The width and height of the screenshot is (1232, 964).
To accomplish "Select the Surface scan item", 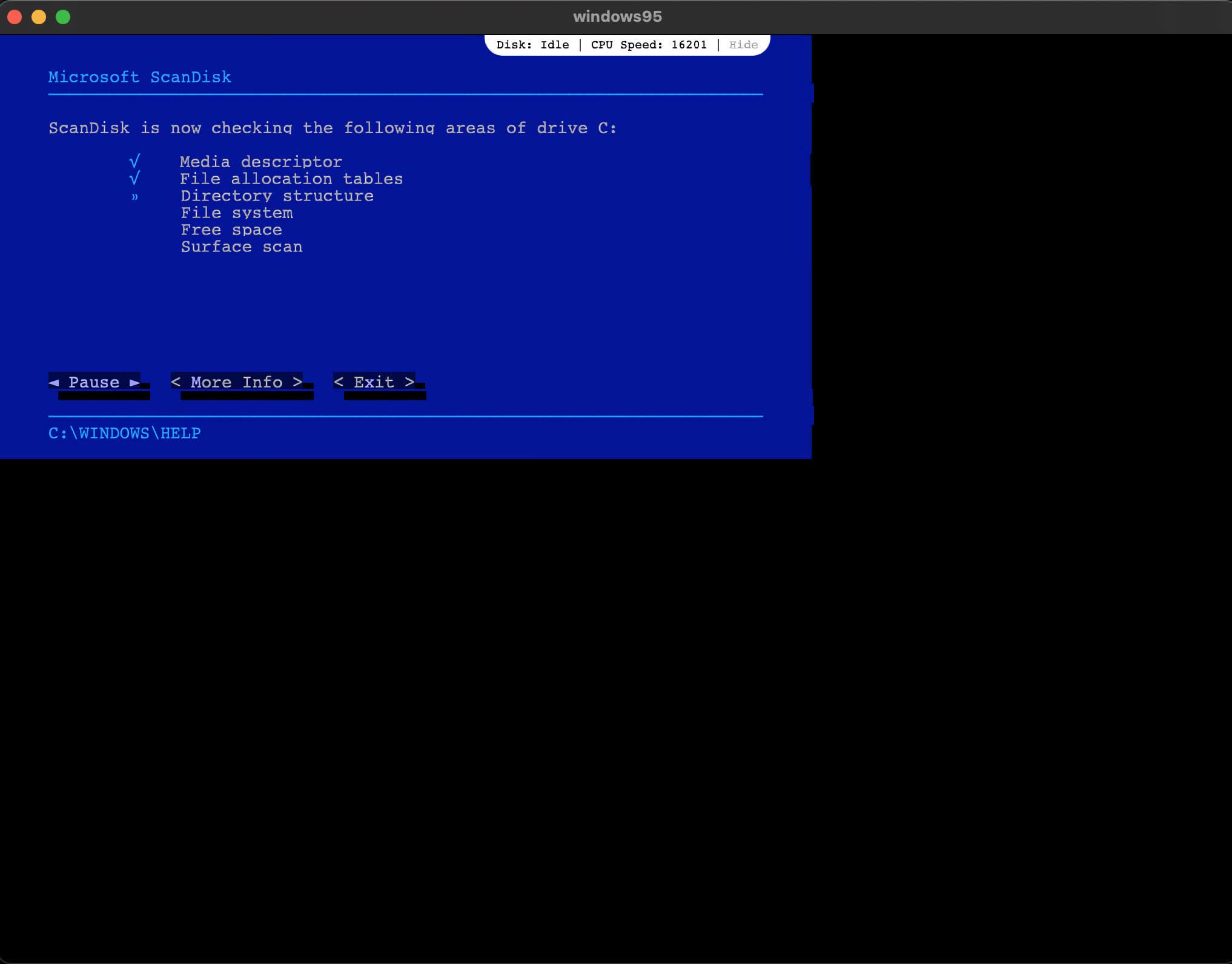I will pos(241,246).
